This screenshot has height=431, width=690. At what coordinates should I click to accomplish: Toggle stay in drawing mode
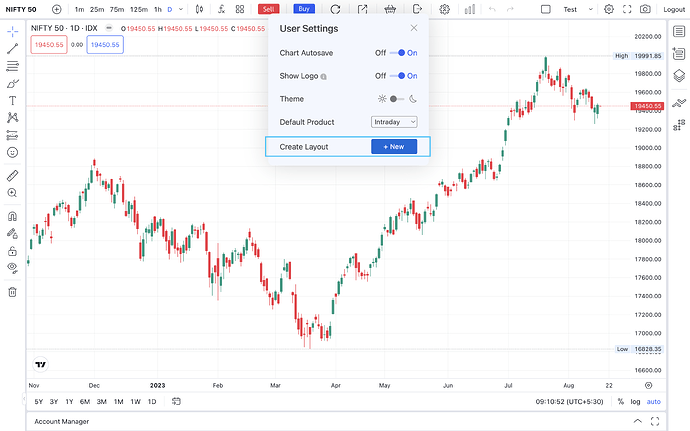pyautogui.click(x=12, y=233)
